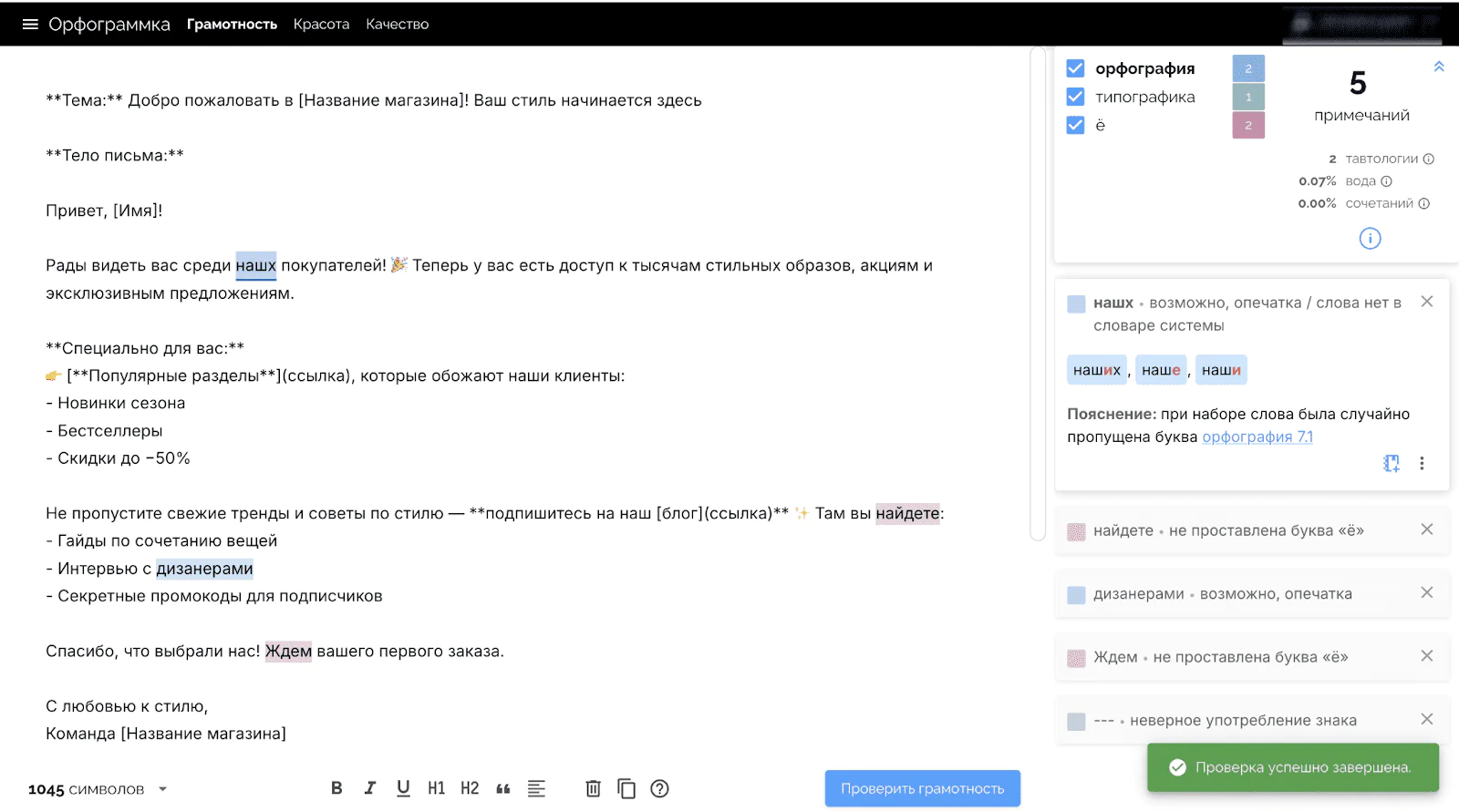Click the орфография count badge 2
1459x812 pixels.
click(x=1248, y=68)
